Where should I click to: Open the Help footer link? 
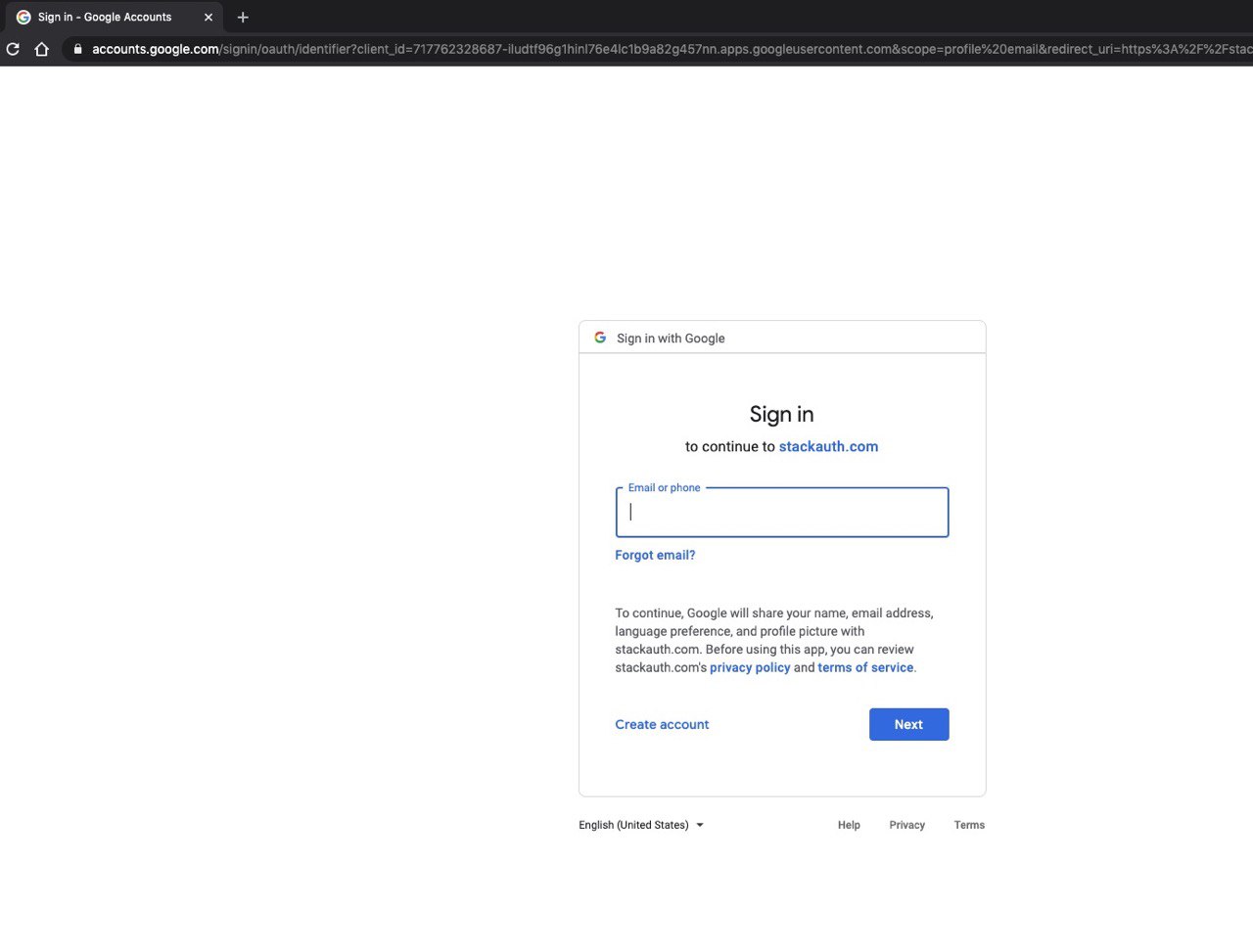pos(849,825)
